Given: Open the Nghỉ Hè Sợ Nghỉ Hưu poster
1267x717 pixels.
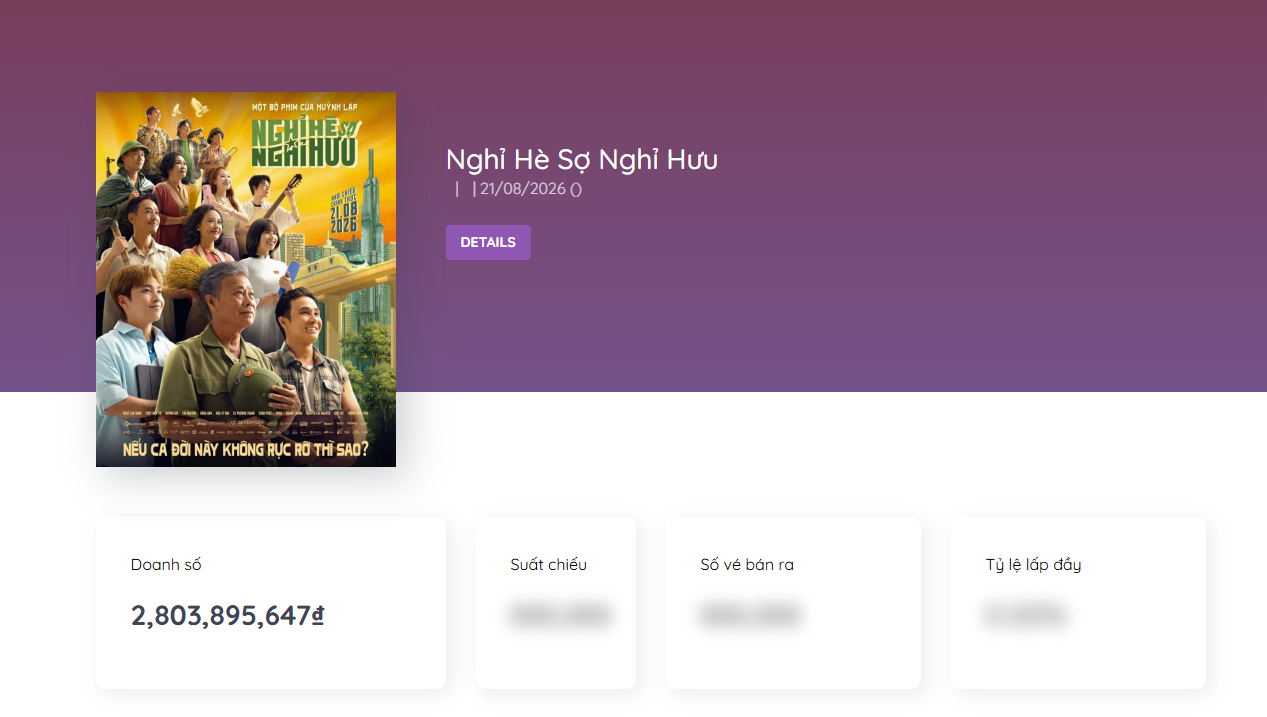Looking at the screenshot, I should [246, 279].
